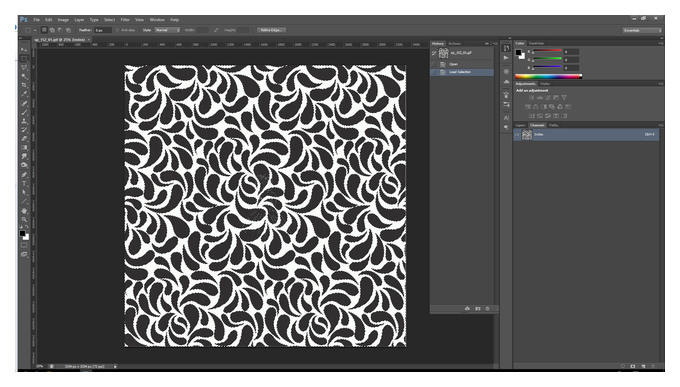
Task: Toggle Quick Mask mode in toolbar
Action: click(x=24, y=246)
